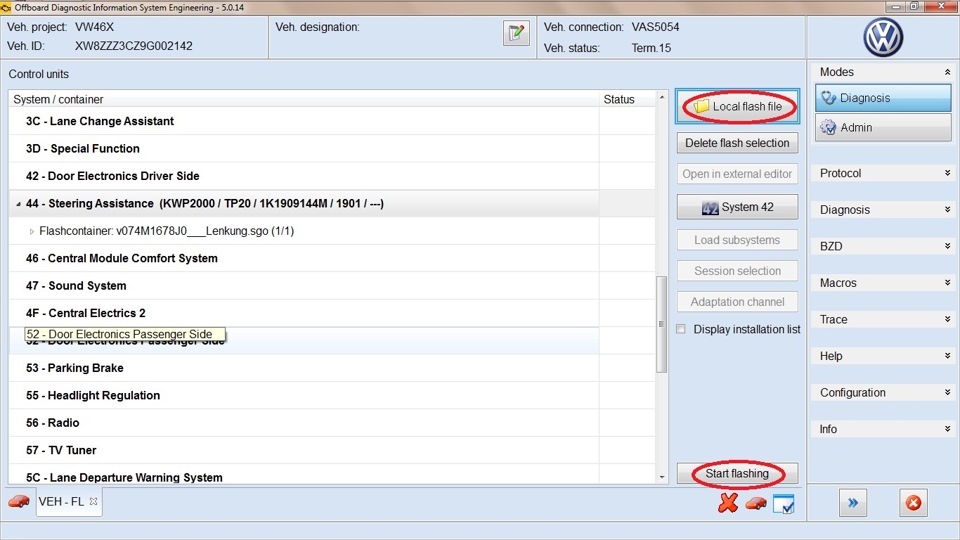Click Open in external editor button

pos(737,174)
